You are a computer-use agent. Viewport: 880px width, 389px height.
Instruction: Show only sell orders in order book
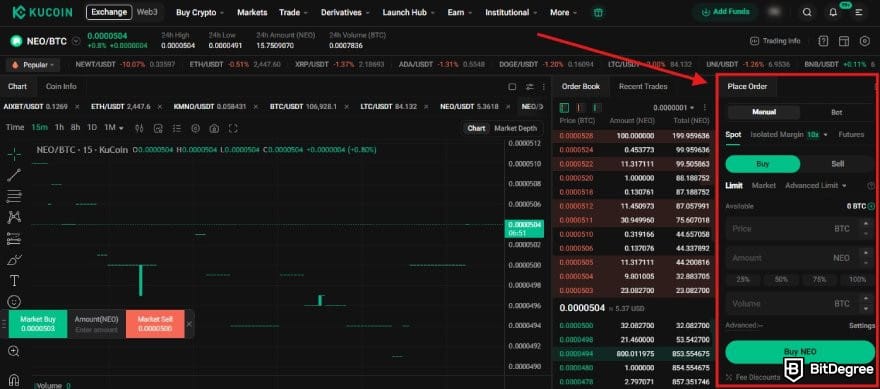580,107
